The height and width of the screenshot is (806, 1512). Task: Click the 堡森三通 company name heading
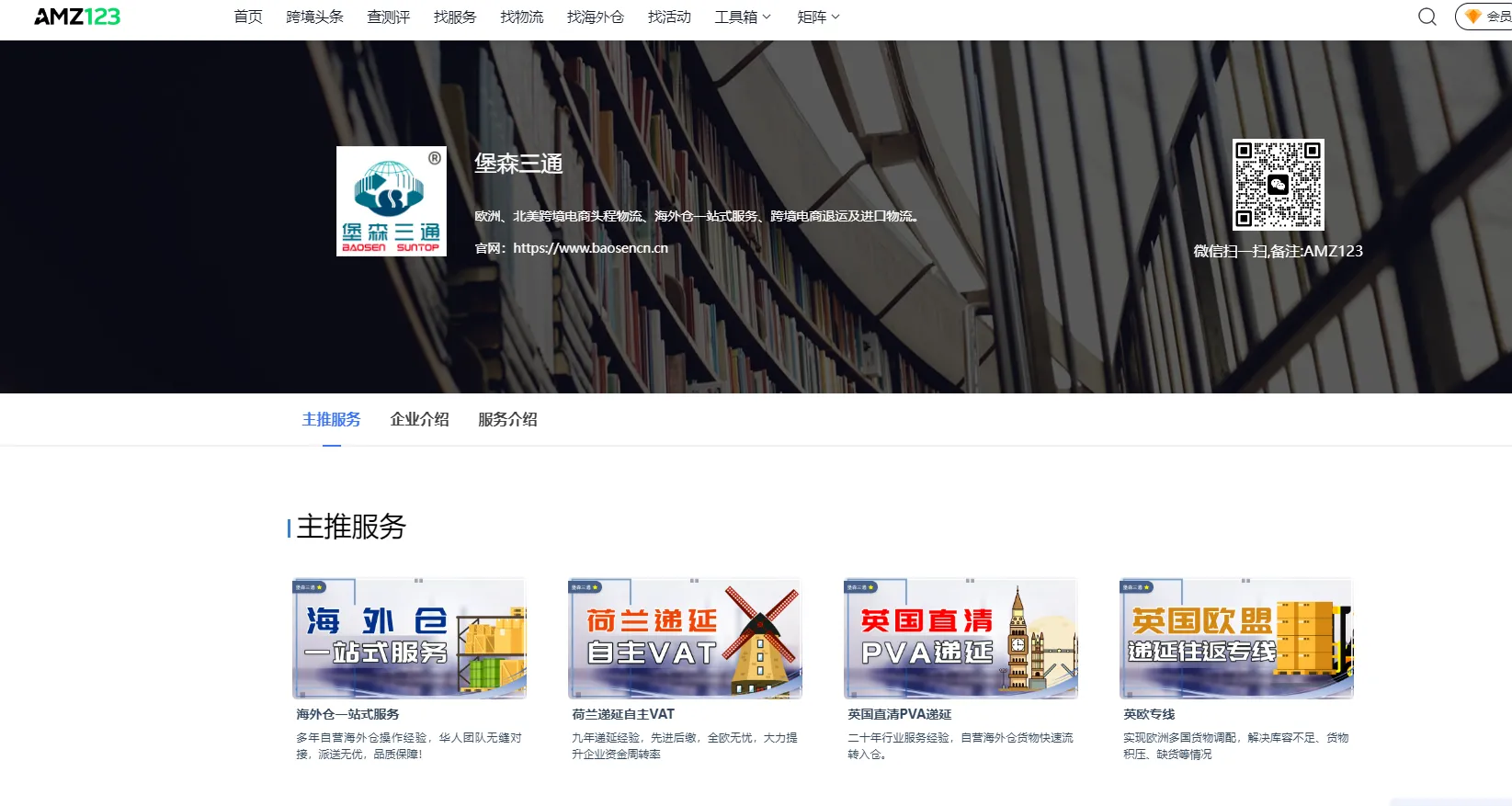click(518, 164)
